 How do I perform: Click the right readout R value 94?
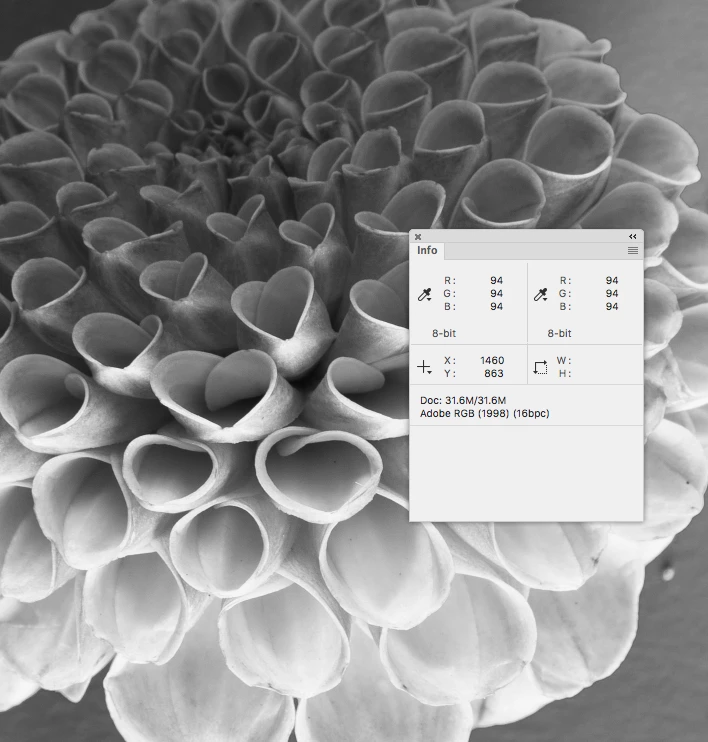[x=612, y=281]
